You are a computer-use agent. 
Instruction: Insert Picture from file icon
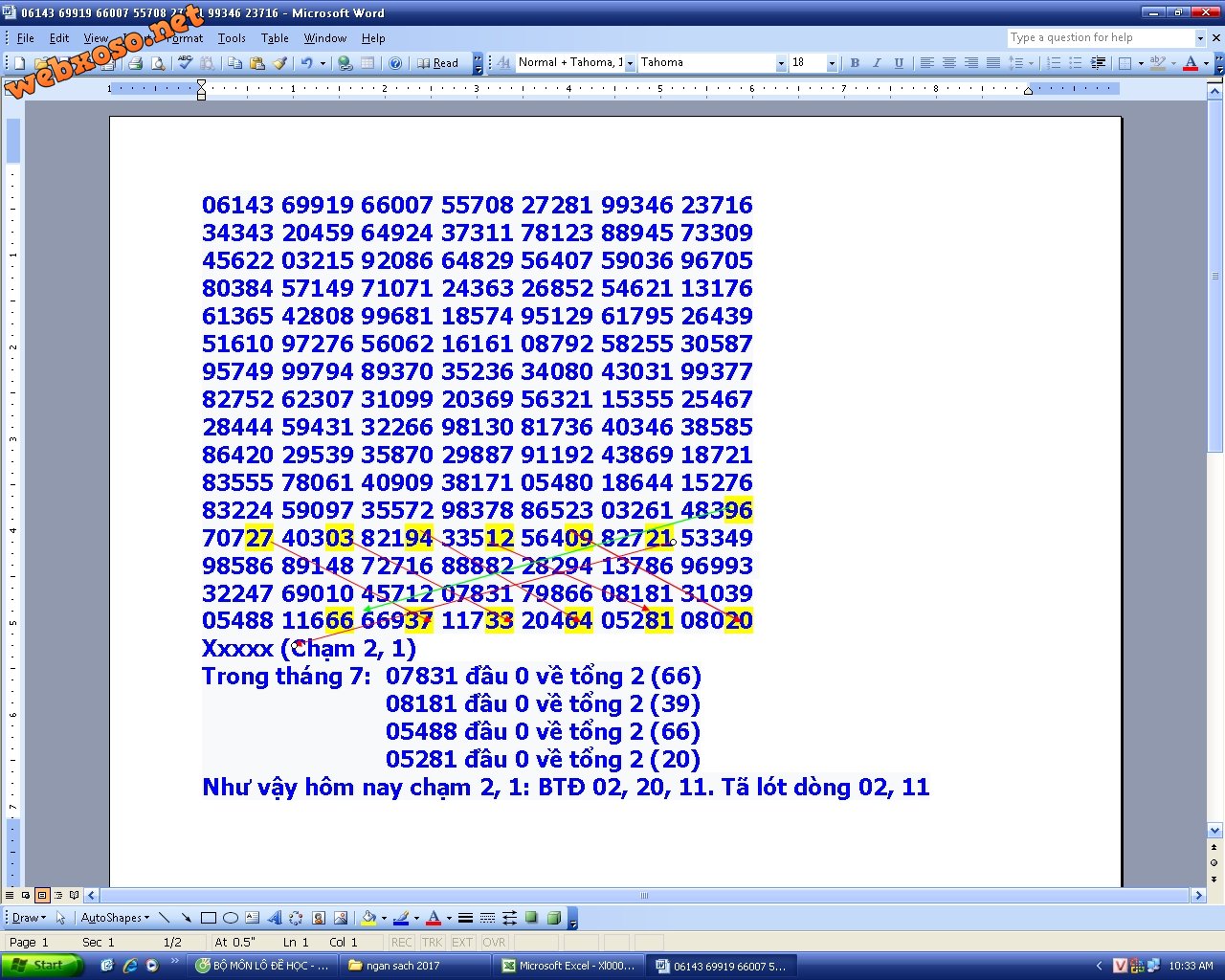[340, 918]
